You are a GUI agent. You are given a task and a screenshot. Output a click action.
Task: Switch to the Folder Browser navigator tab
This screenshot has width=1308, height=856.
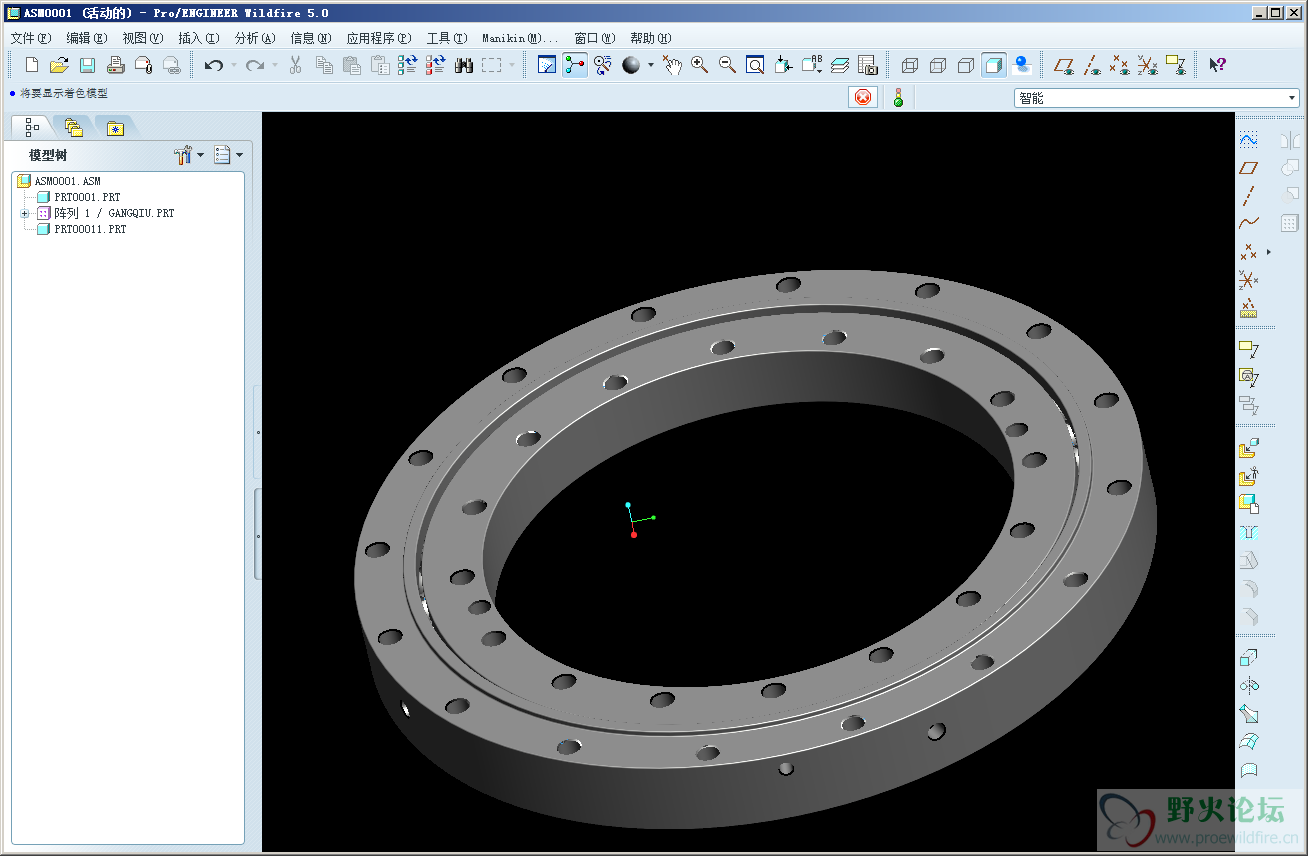tap(73, 126)
